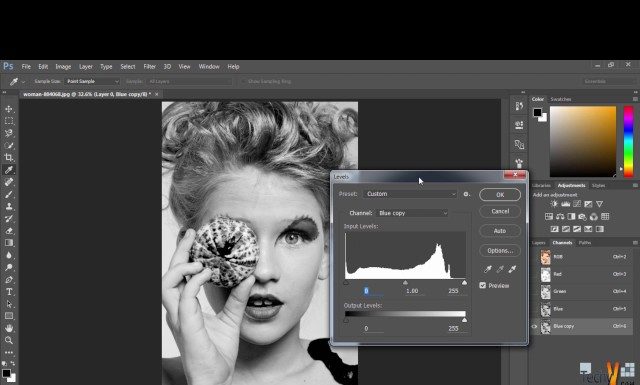This screenshot has width=640, height=385.
Task: Open the File menu
Action: [x=26, y=67]
